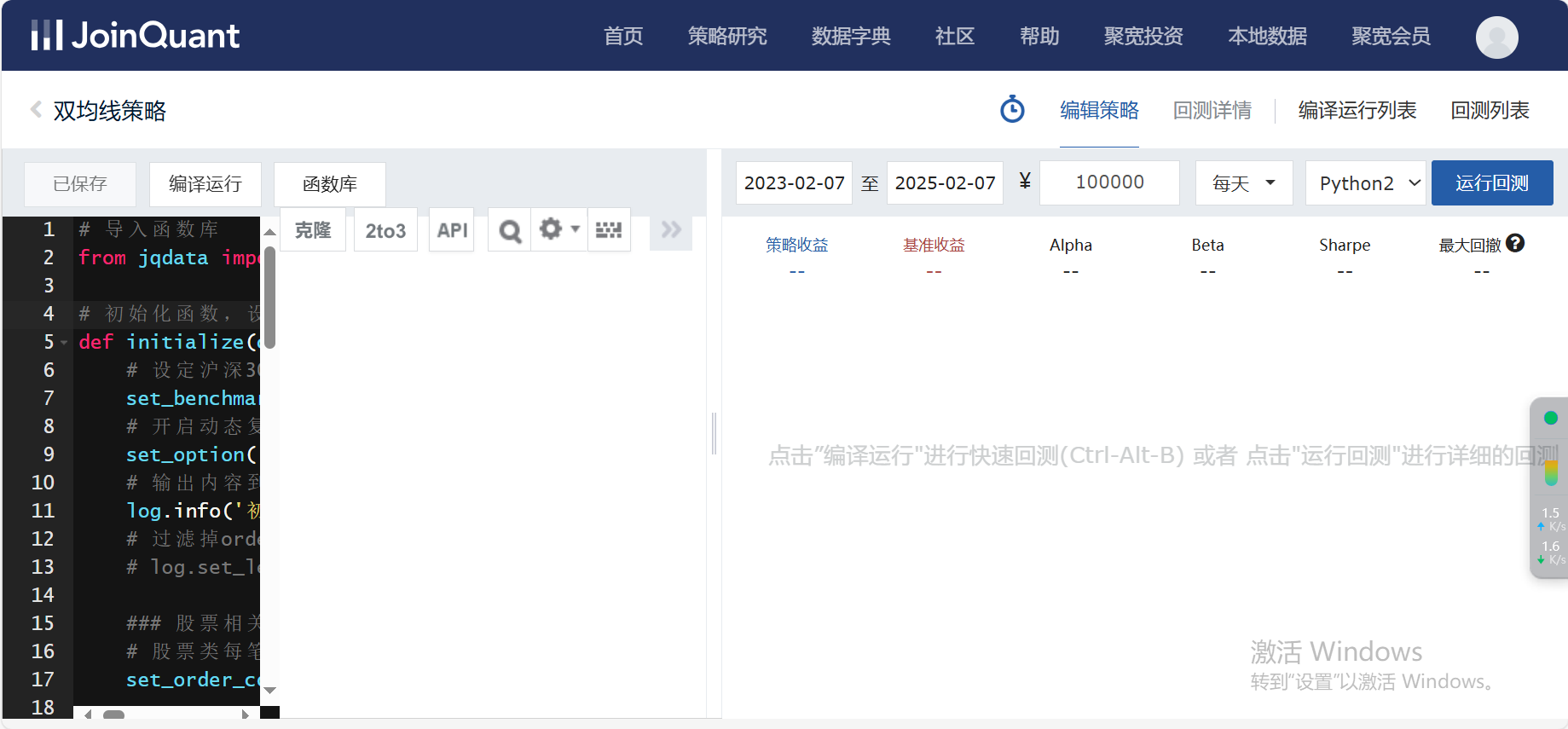Switch to the 回测详情 tab
Viewport: 1568px width, 729px height.
click(1212, 111)
